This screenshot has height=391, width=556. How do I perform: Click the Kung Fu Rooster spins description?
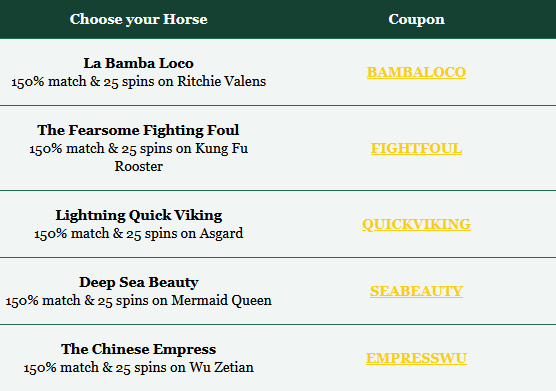139,157
